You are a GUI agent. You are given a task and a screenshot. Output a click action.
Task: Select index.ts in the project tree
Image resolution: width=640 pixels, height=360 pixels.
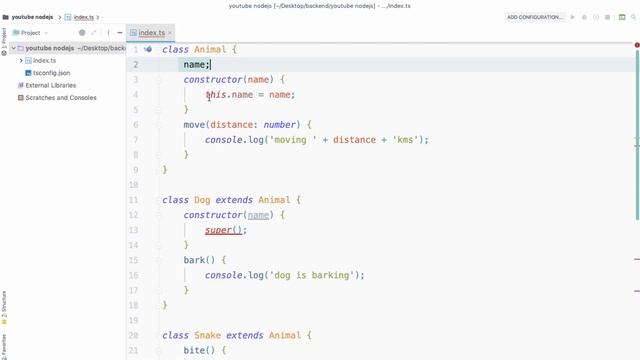tap(44, 60)
